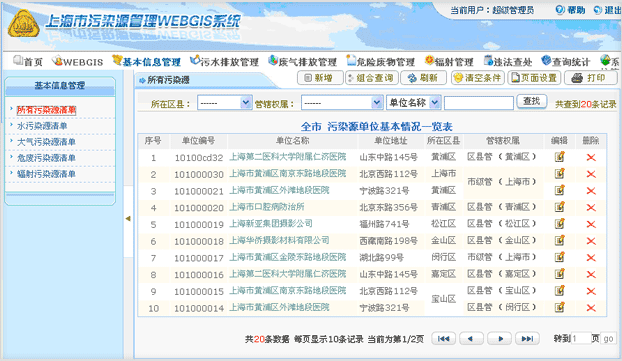622x361 pixels.
Task: Collapse the left sidebar with the arrow handle
Action: (128, 218)
